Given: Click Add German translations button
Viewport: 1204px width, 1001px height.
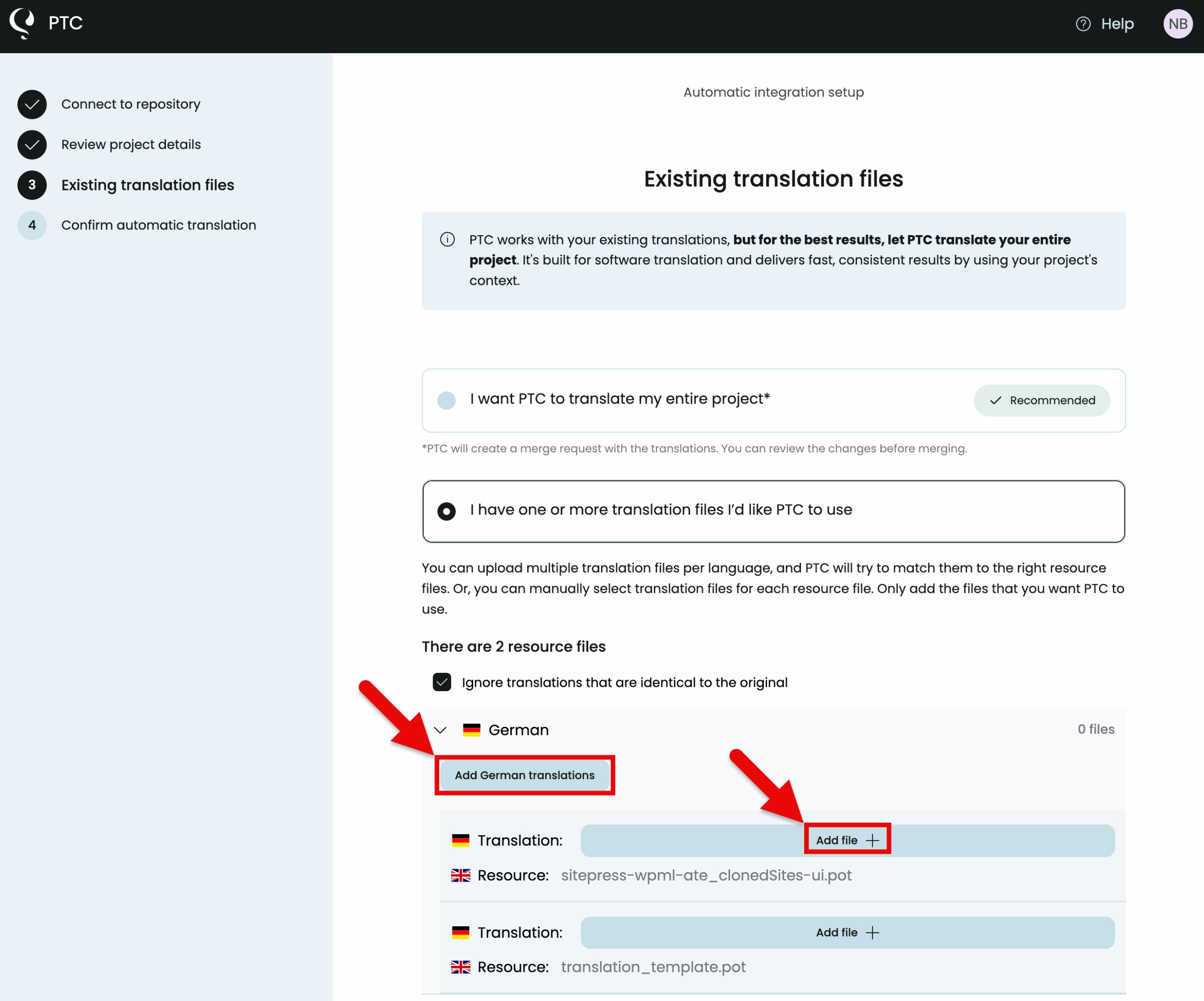Looking at the screenshot, I should (x=524, y=775).
